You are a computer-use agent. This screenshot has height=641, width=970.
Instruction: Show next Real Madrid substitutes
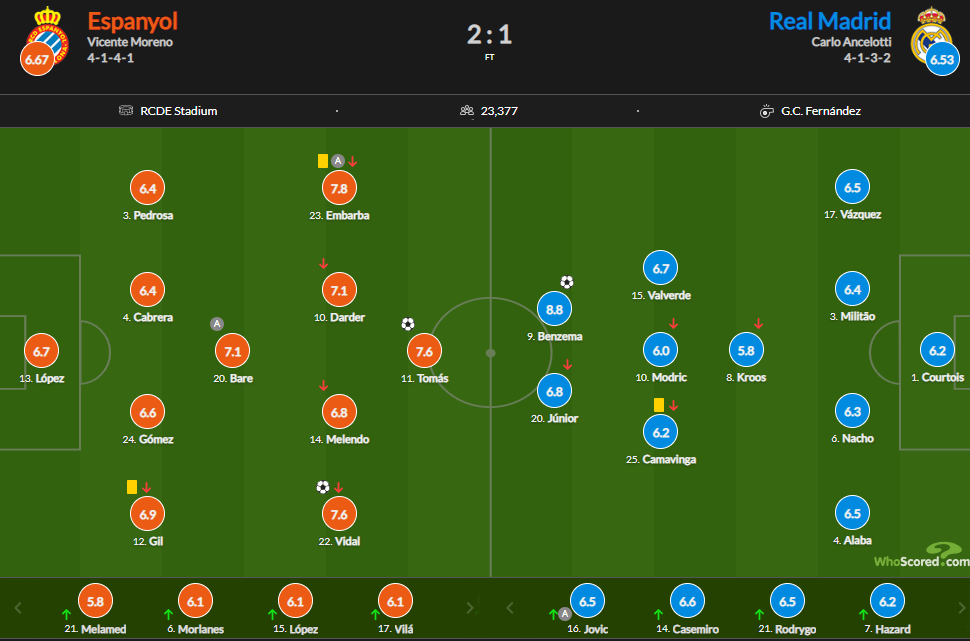coord(961,608)
